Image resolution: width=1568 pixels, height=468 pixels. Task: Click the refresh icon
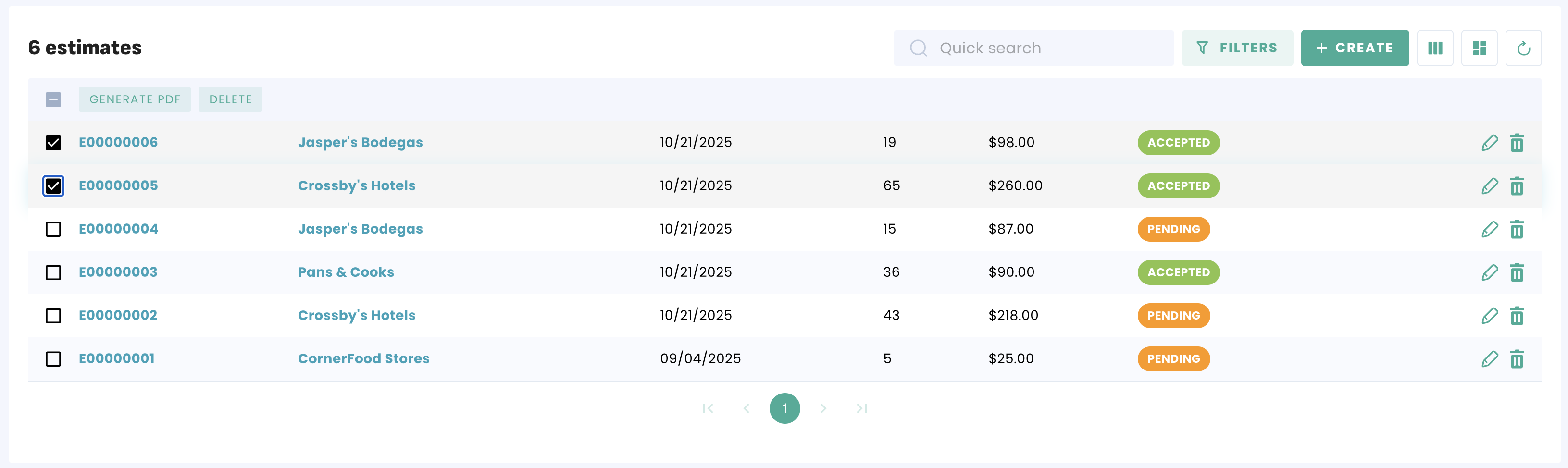[x=1523, y=48]
